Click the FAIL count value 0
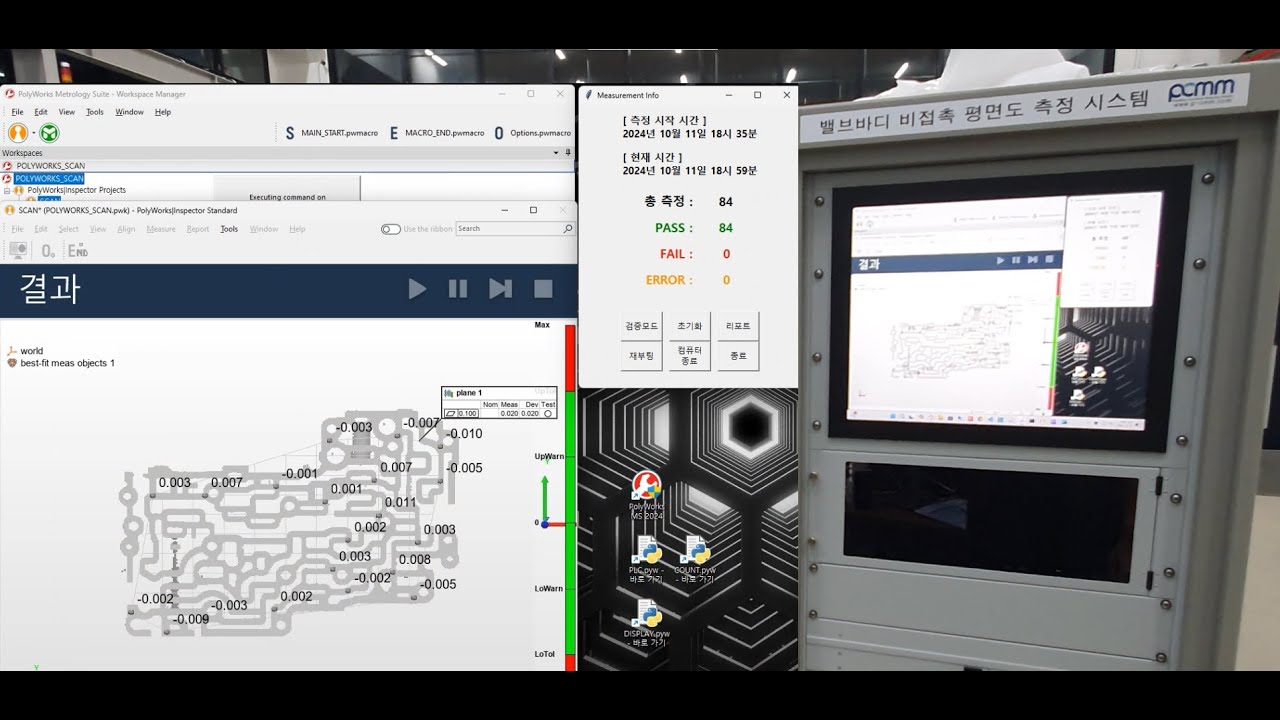 coord(726,254)
